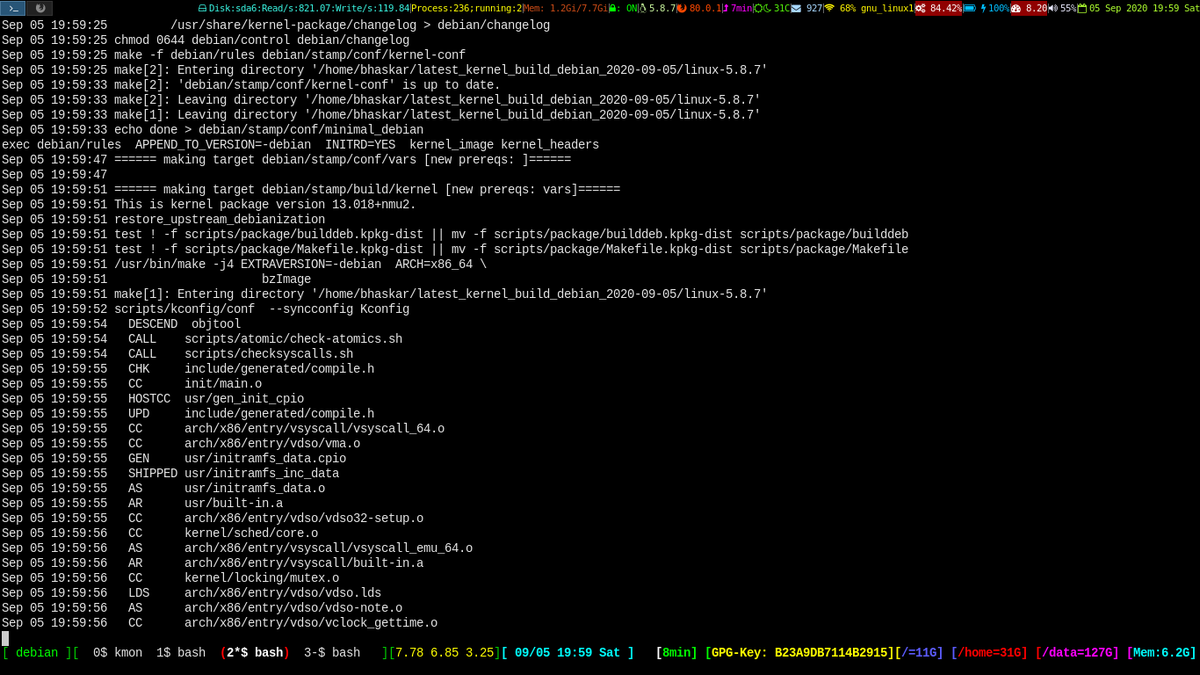This screenshot has width=1200, height=675.
Task: Click the 'CALL scripts/atomic/check-atomics.sh' line
Action: [x=202, y=340]
